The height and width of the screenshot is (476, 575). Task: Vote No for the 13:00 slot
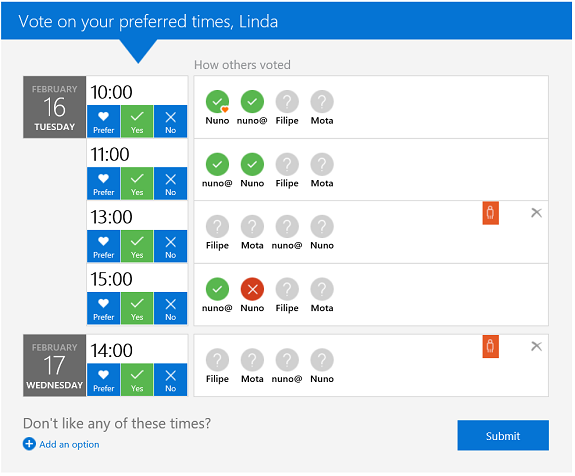coord(171,247)
